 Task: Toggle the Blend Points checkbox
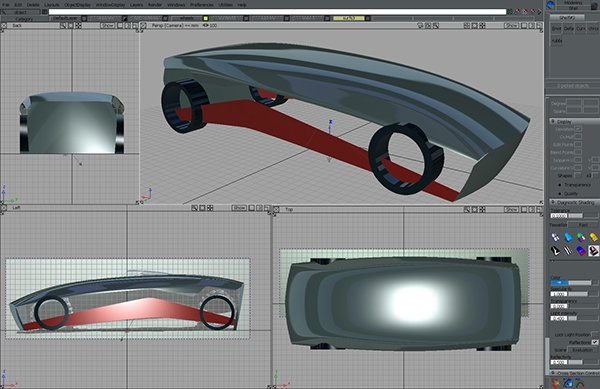(578, 152)
